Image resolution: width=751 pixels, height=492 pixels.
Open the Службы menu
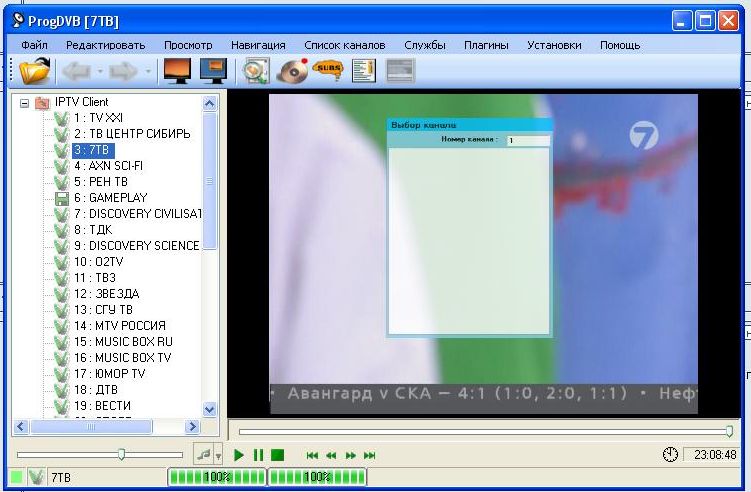(x=425, y=45)
